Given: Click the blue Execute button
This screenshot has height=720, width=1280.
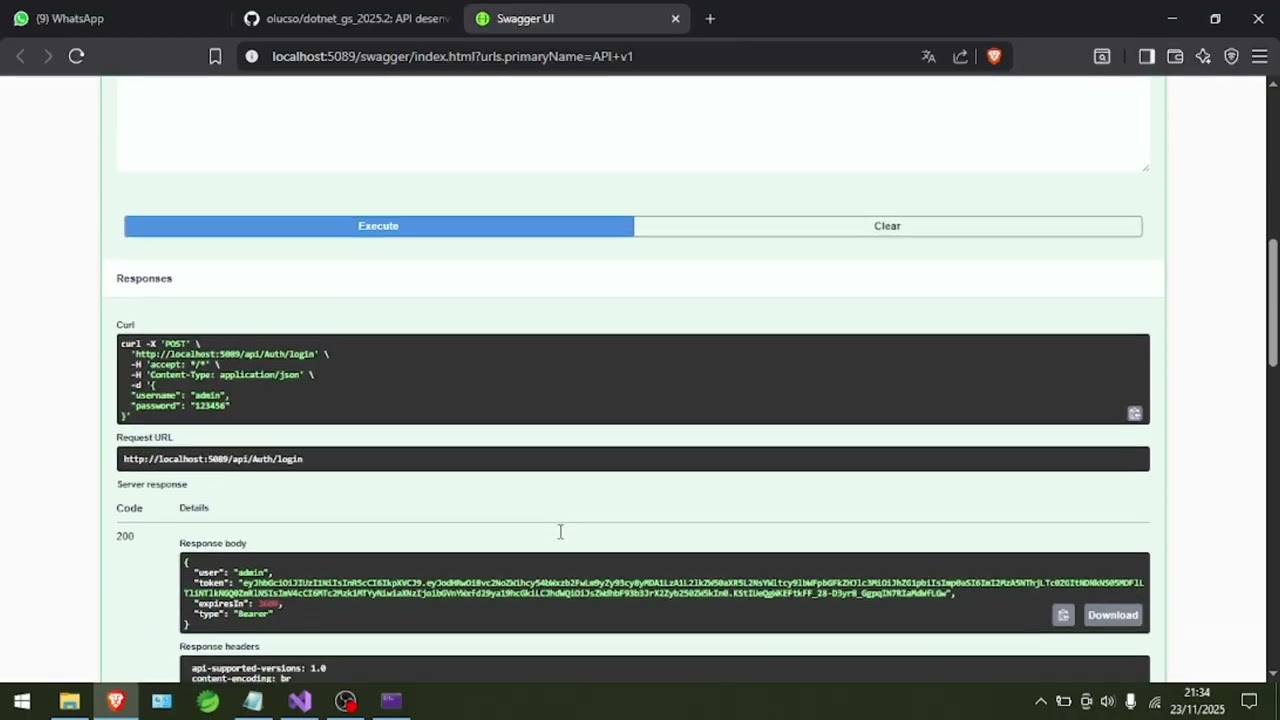Looking at the screenshot, I should 379,226.
